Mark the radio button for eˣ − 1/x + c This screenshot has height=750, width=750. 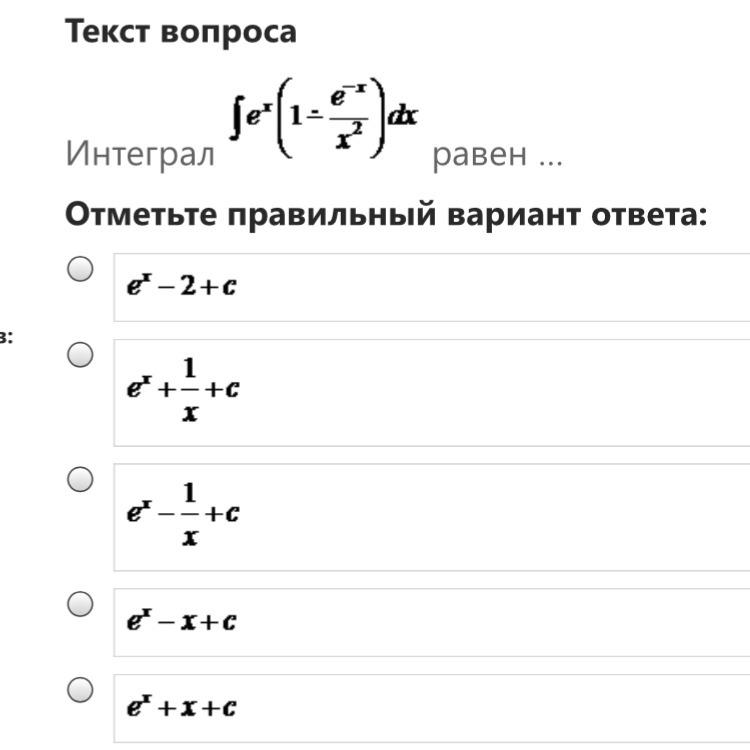click(x=80, y=479)
